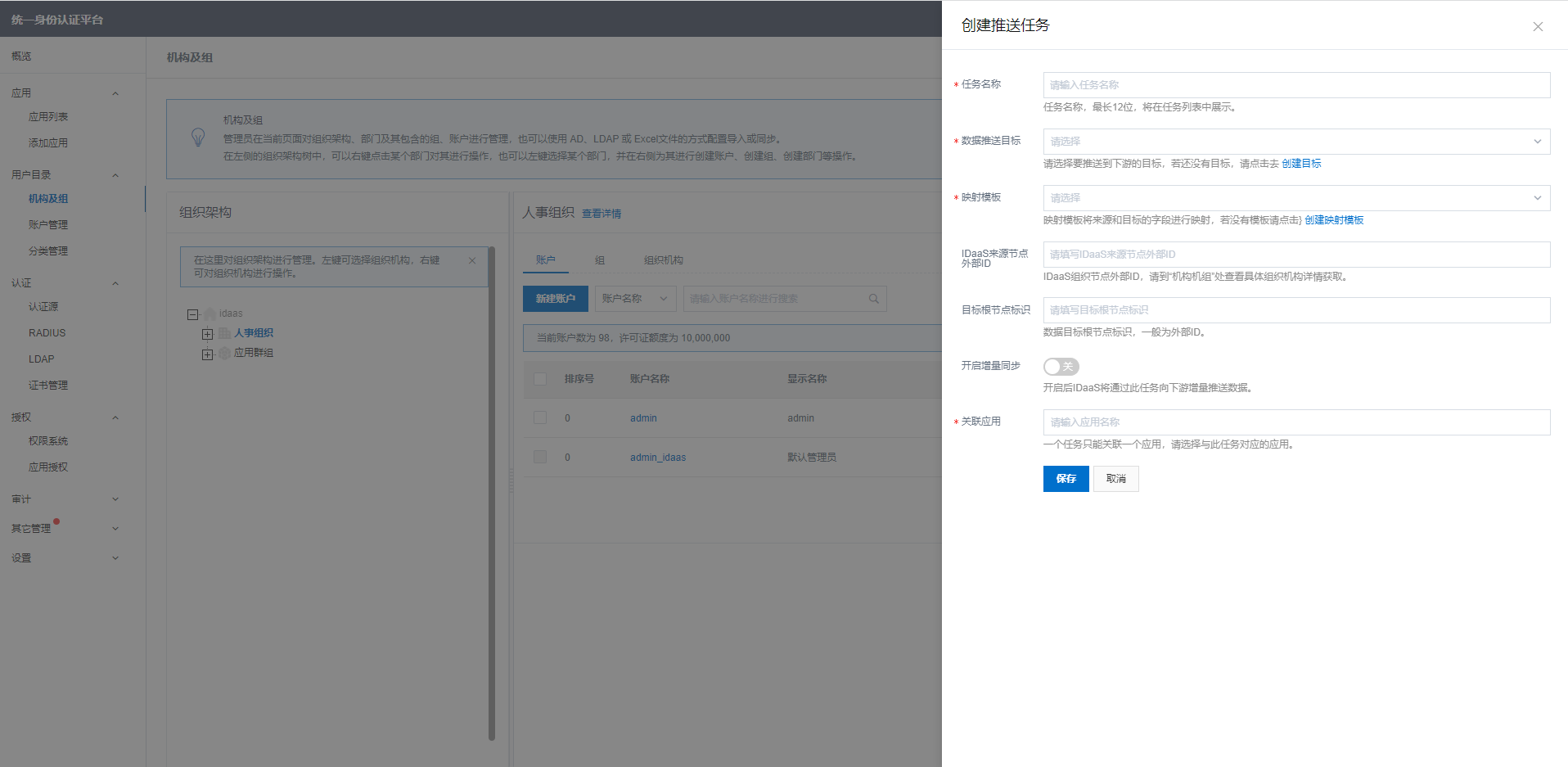Screen dimensions: 1568x767
Task: Open the 映射模板 dropdown
Action: pos(1295,198)
